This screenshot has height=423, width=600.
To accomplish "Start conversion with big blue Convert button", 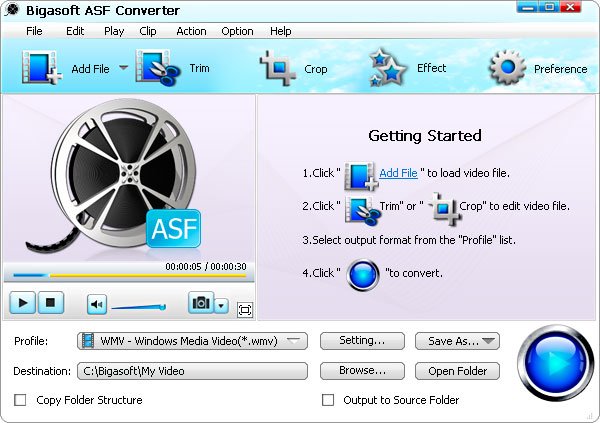I will click(x=551, y=358).
